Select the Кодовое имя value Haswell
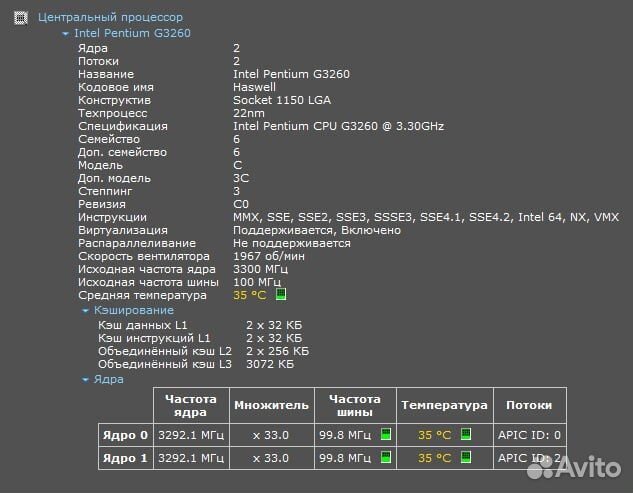 click(254, 87)
